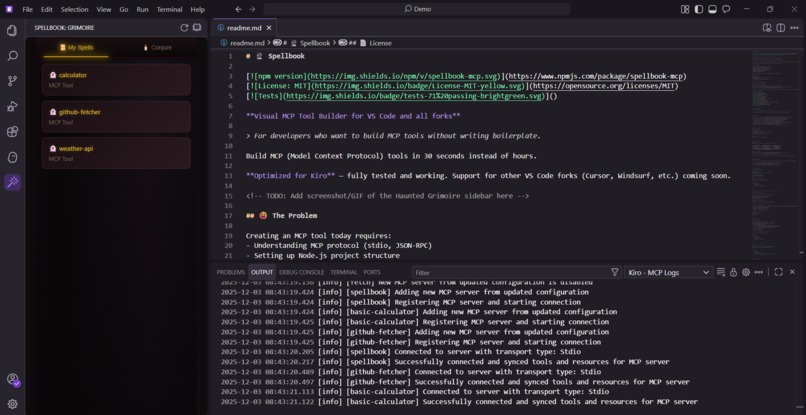Close the bottom panel
This screenshot has width=806, height=415.
tap(792, 273)
